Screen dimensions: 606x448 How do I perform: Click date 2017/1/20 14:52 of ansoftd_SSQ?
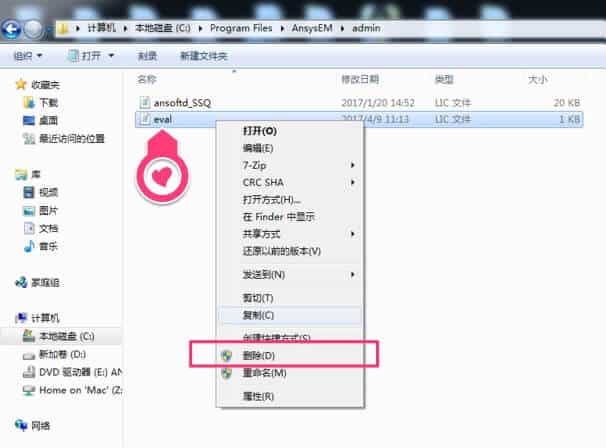coord(378,103)
